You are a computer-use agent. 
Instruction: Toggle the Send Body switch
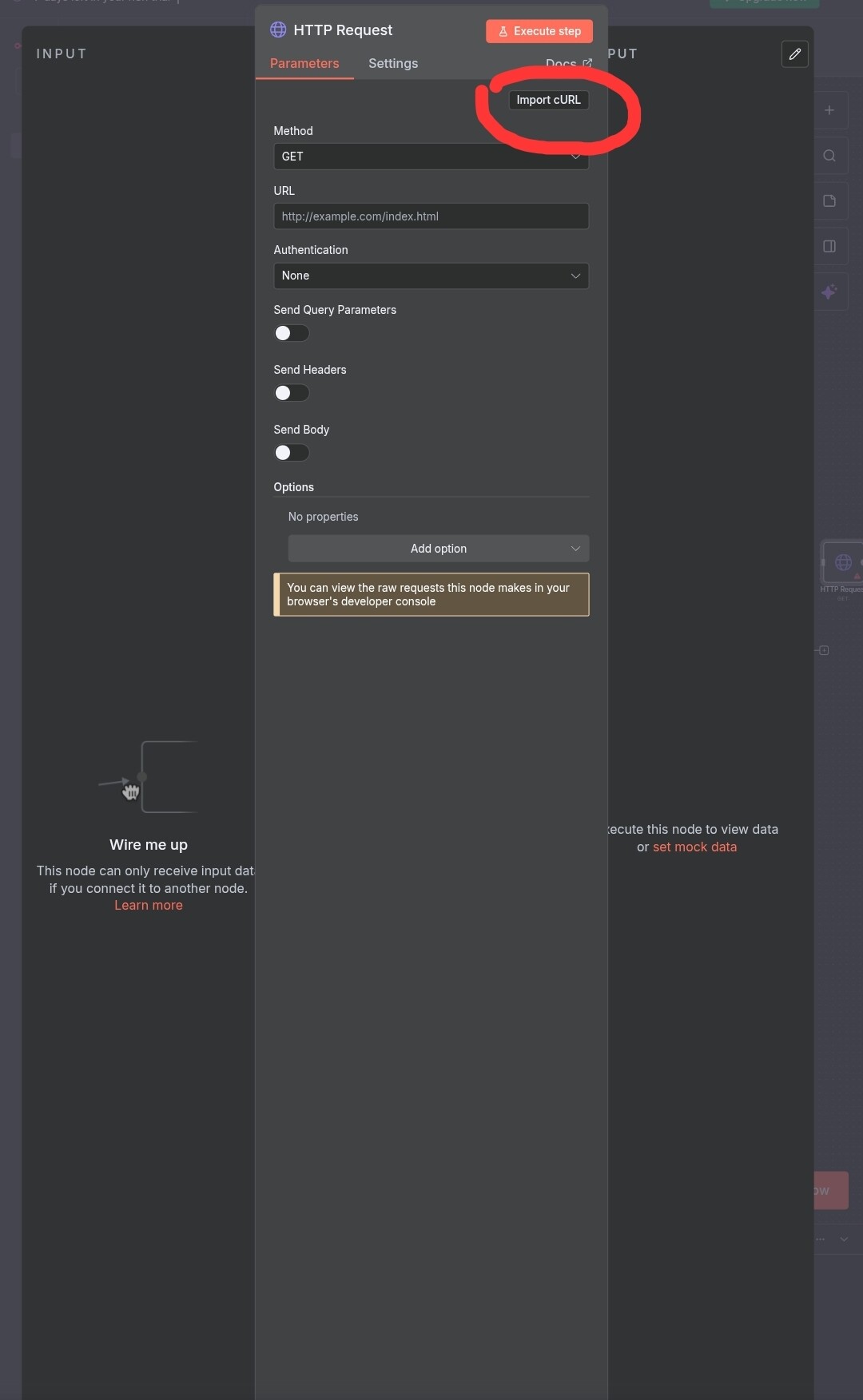pos(292,453)
